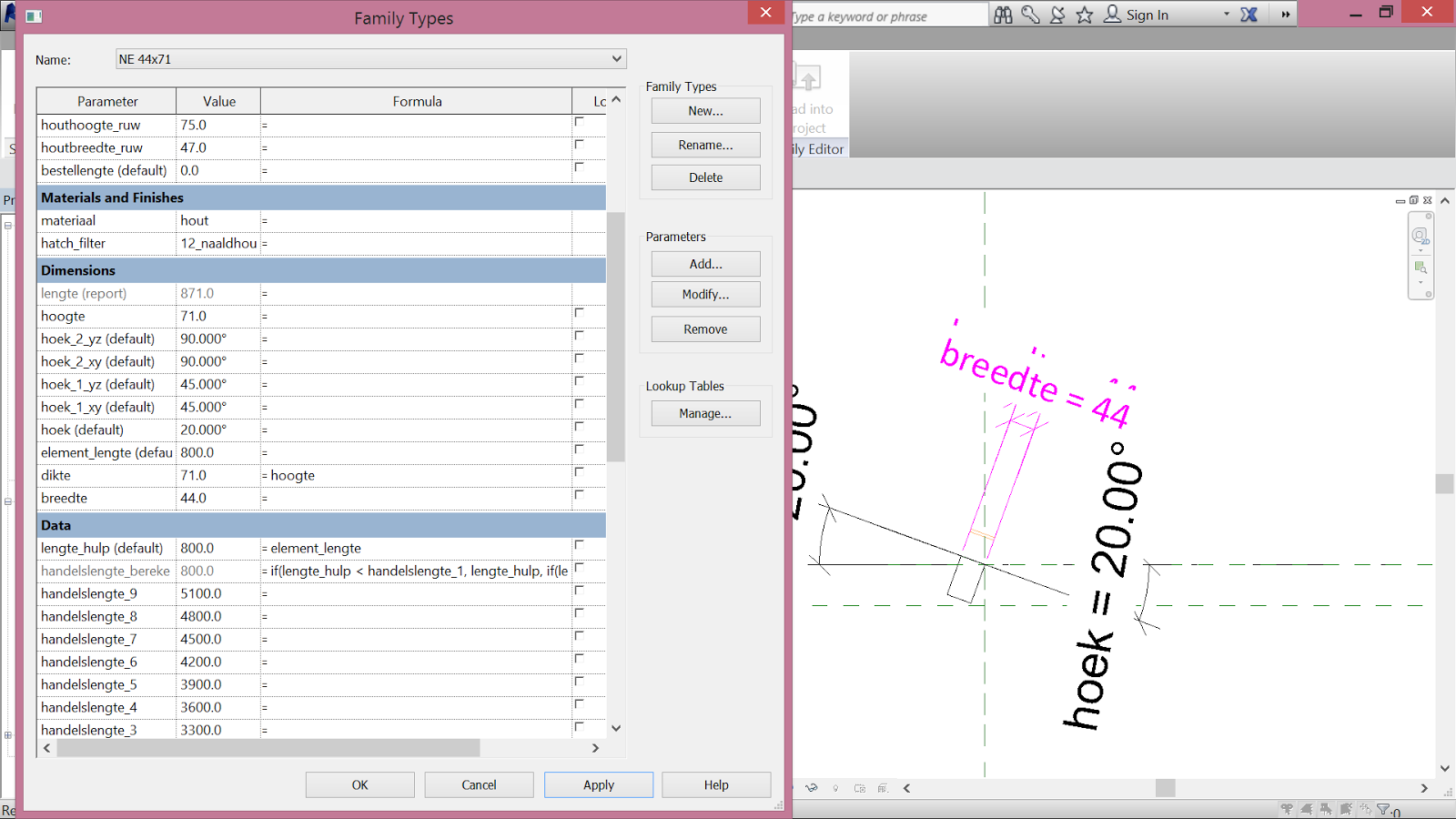Click the Reveal Hidden Elements lightbulb icon
The image size is (1456, 819).
[x=835, y=788]
